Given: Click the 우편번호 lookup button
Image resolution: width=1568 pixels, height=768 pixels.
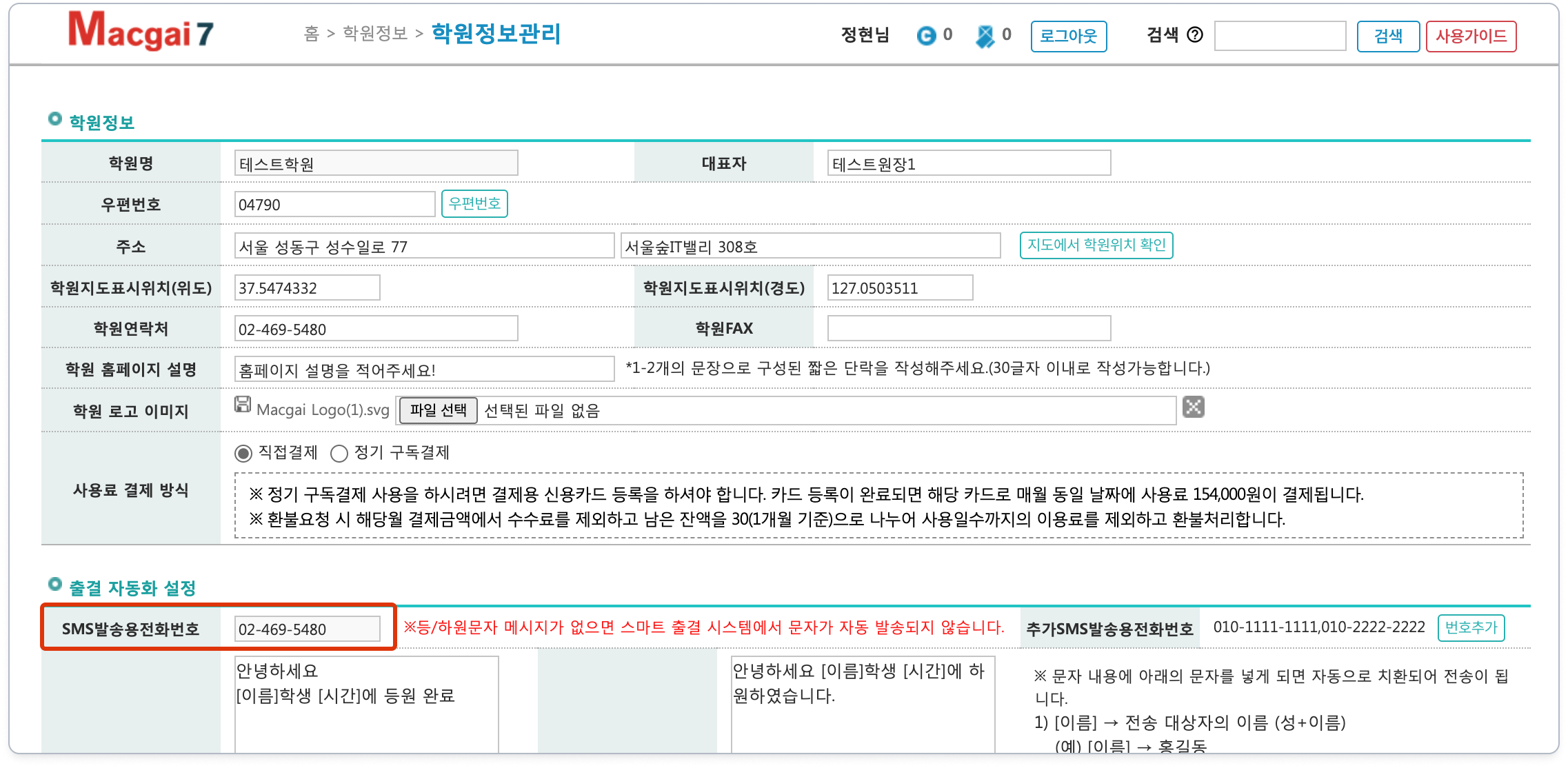Looking at the screenshot, I should click(x=474, y=204).
